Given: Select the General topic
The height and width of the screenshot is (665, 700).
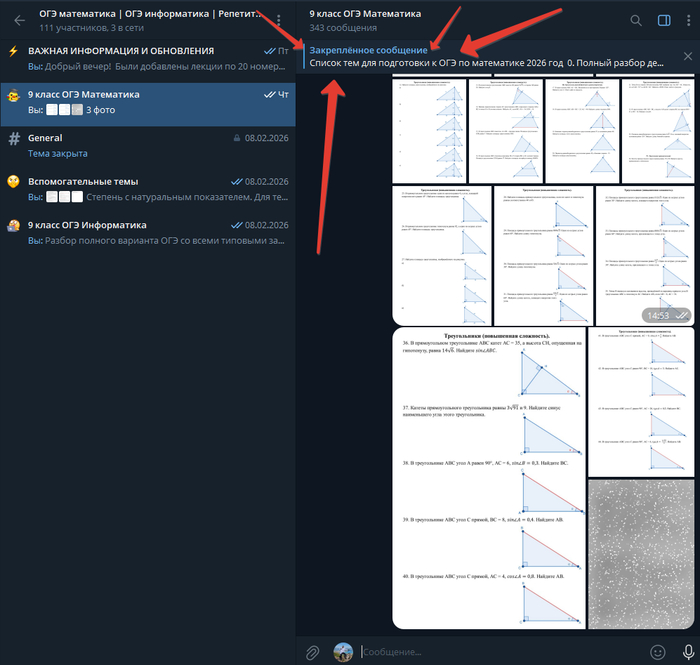Looking at the screenshot, I should point(148,145).
